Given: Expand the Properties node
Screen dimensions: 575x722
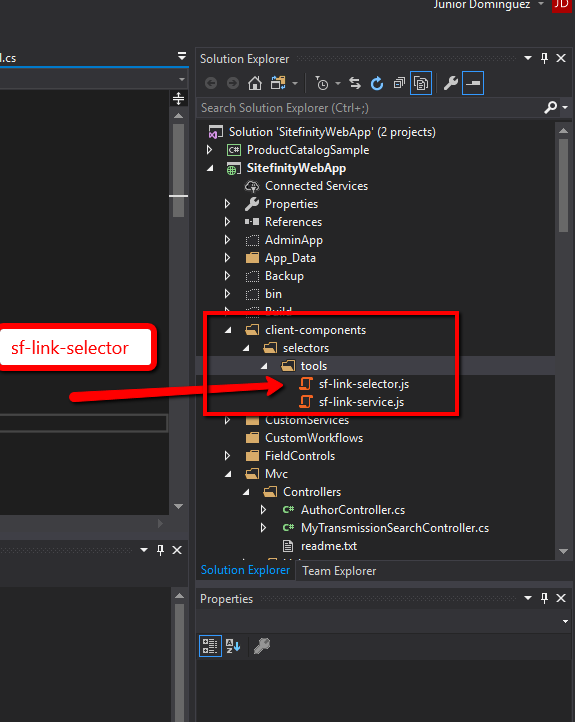Looking at the screenshot, I should coord(227,204).
